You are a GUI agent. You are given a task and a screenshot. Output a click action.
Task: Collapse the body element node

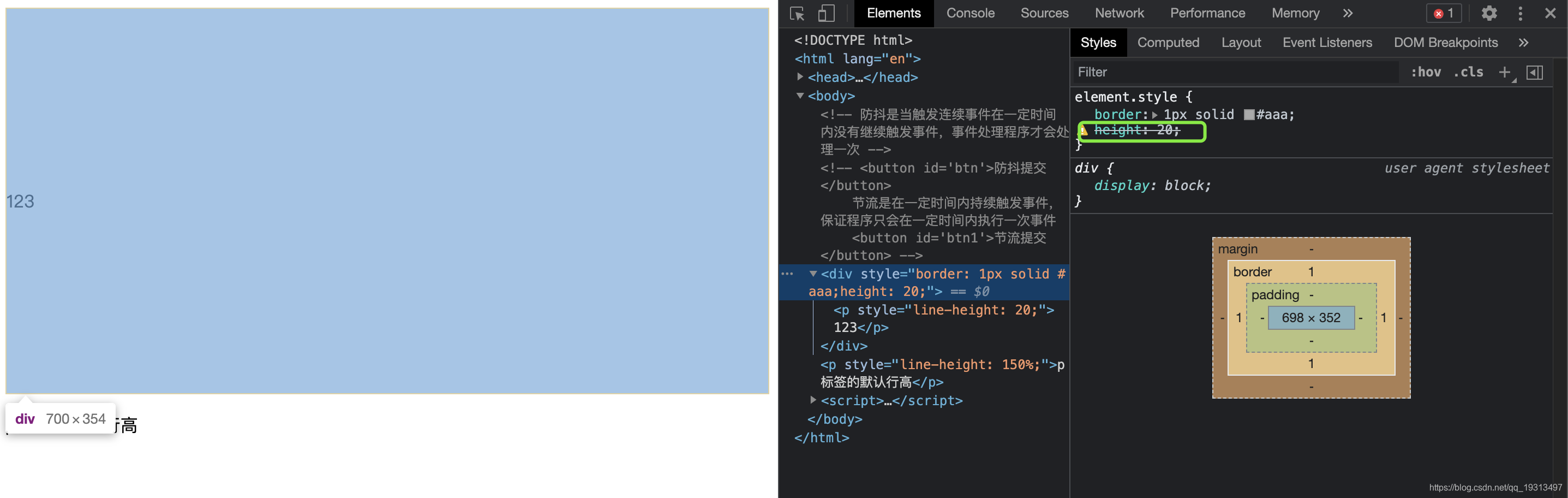(x=800, y=95)
